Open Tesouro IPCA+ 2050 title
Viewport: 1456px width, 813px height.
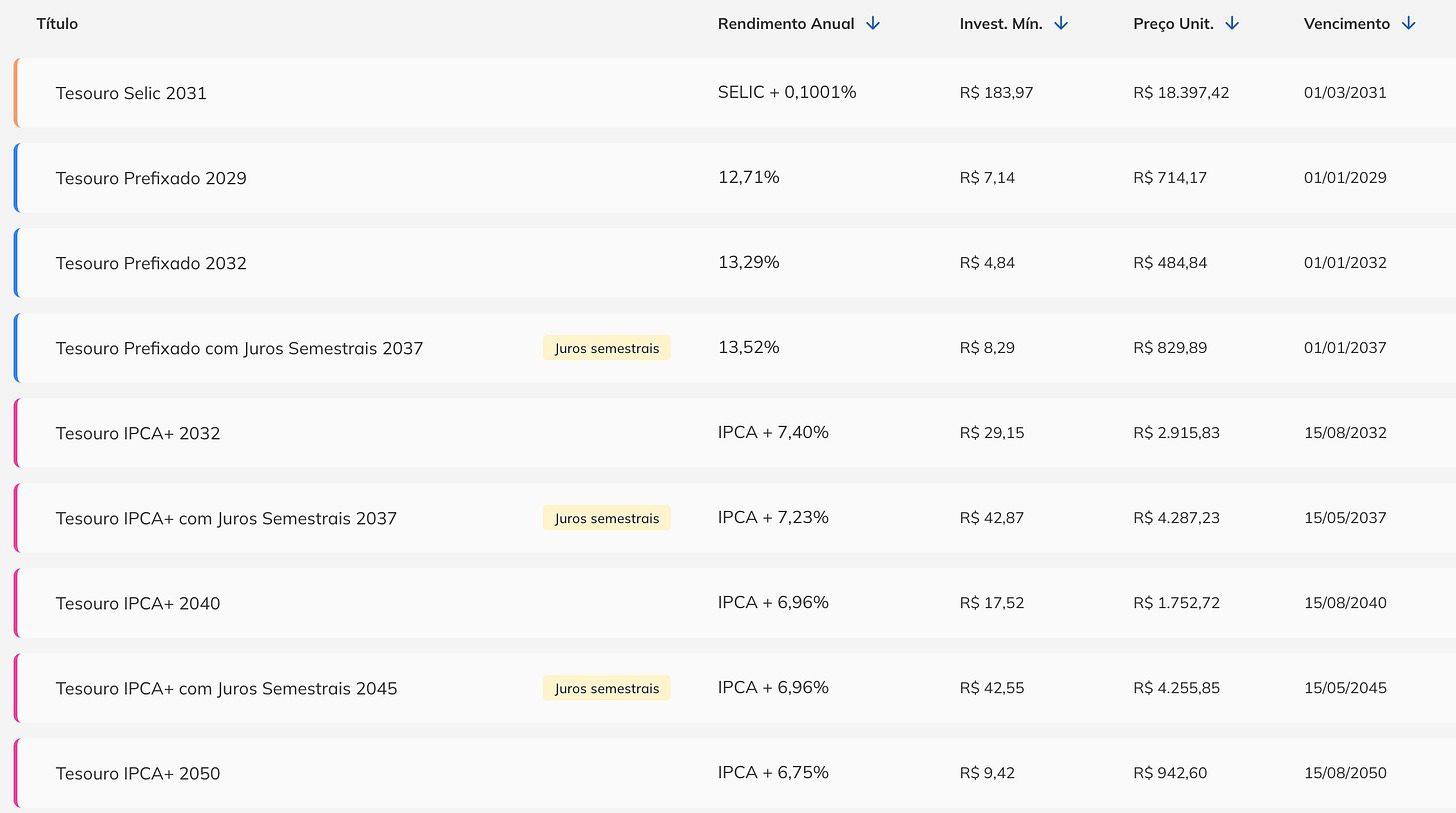pyautogui.click(x=138, y=773)
